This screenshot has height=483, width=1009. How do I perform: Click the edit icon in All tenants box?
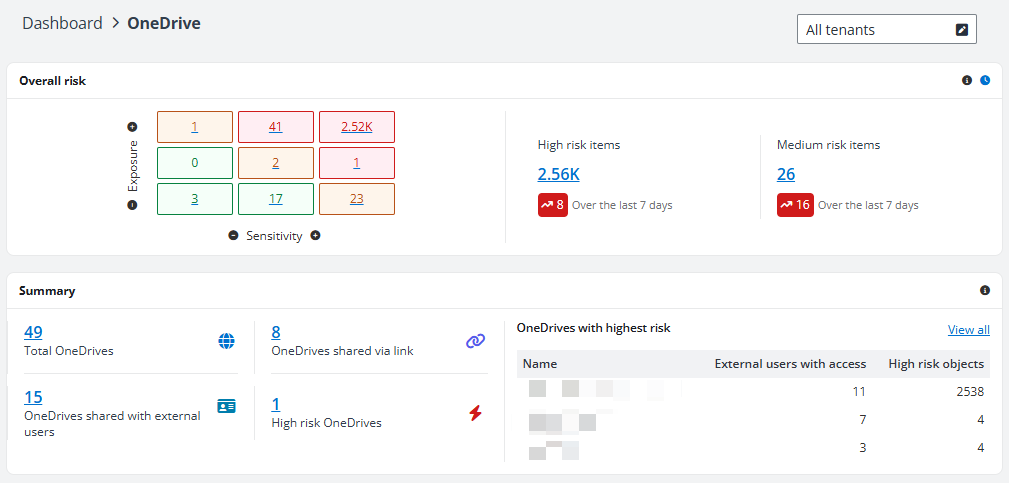pyautogui.click(x=961, y=30)
